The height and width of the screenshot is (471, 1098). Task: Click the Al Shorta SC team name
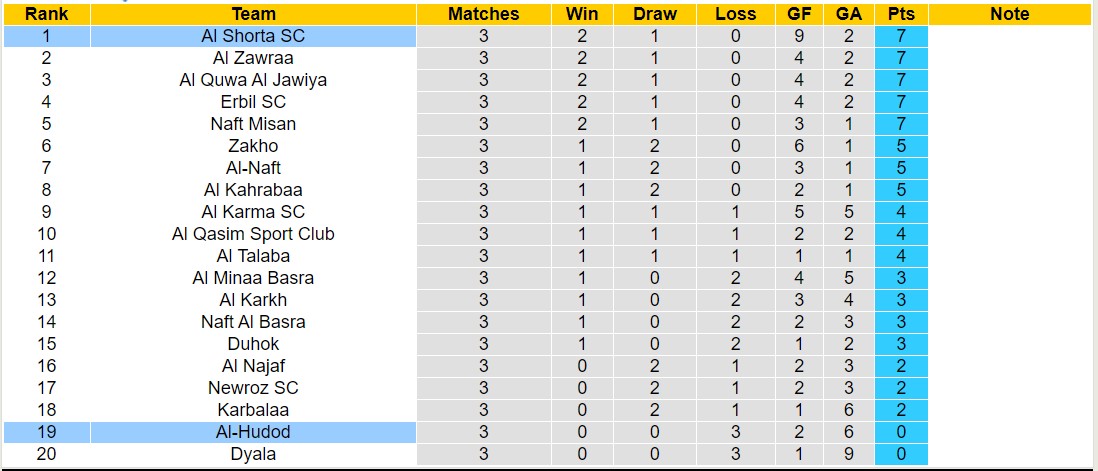[253, 36]
